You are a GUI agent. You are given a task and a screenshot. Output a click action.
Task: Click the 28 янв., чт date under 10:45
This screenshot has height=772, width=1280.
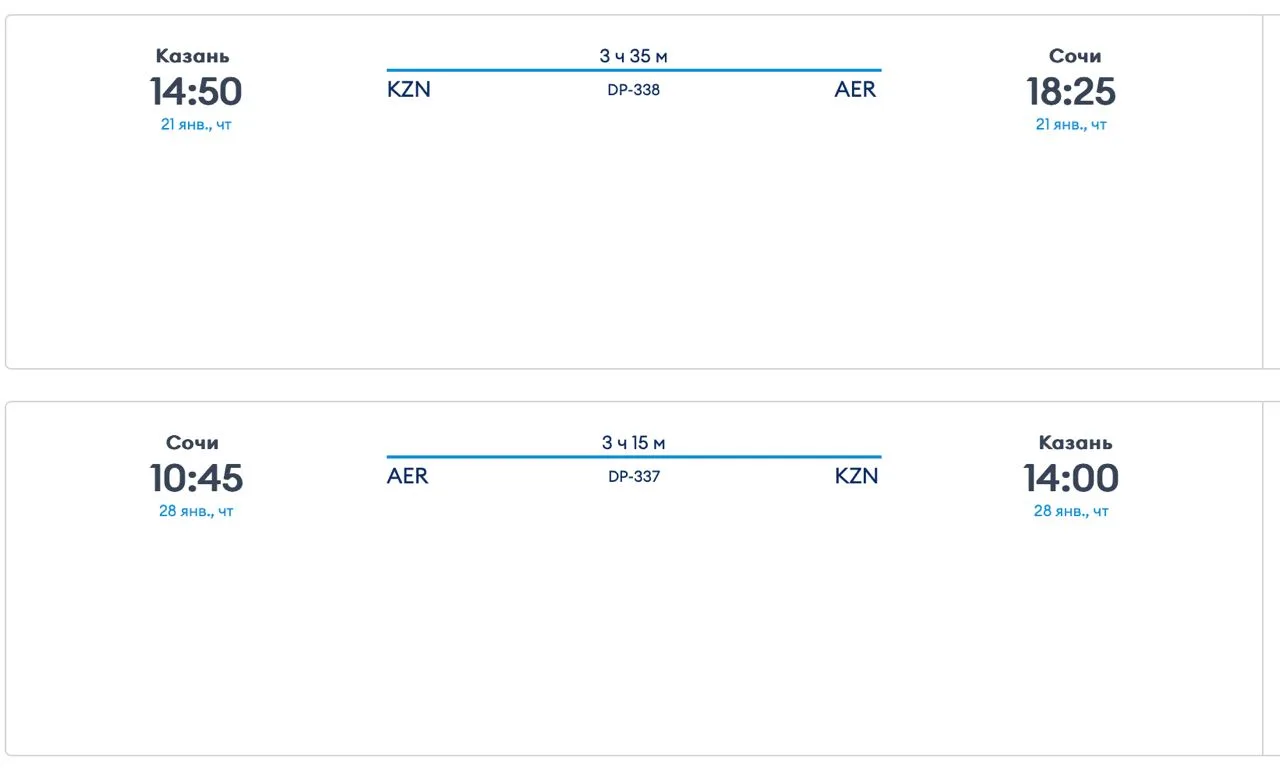196,511
